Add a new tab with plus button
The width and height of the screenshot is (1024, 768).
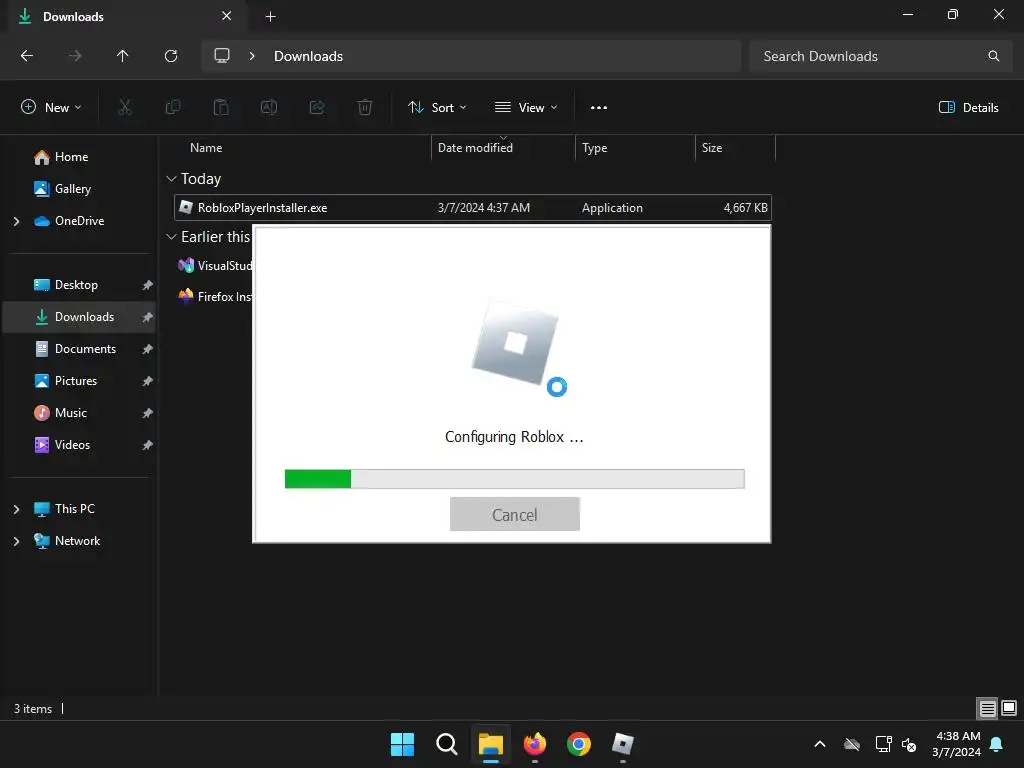tap(270, 17)
